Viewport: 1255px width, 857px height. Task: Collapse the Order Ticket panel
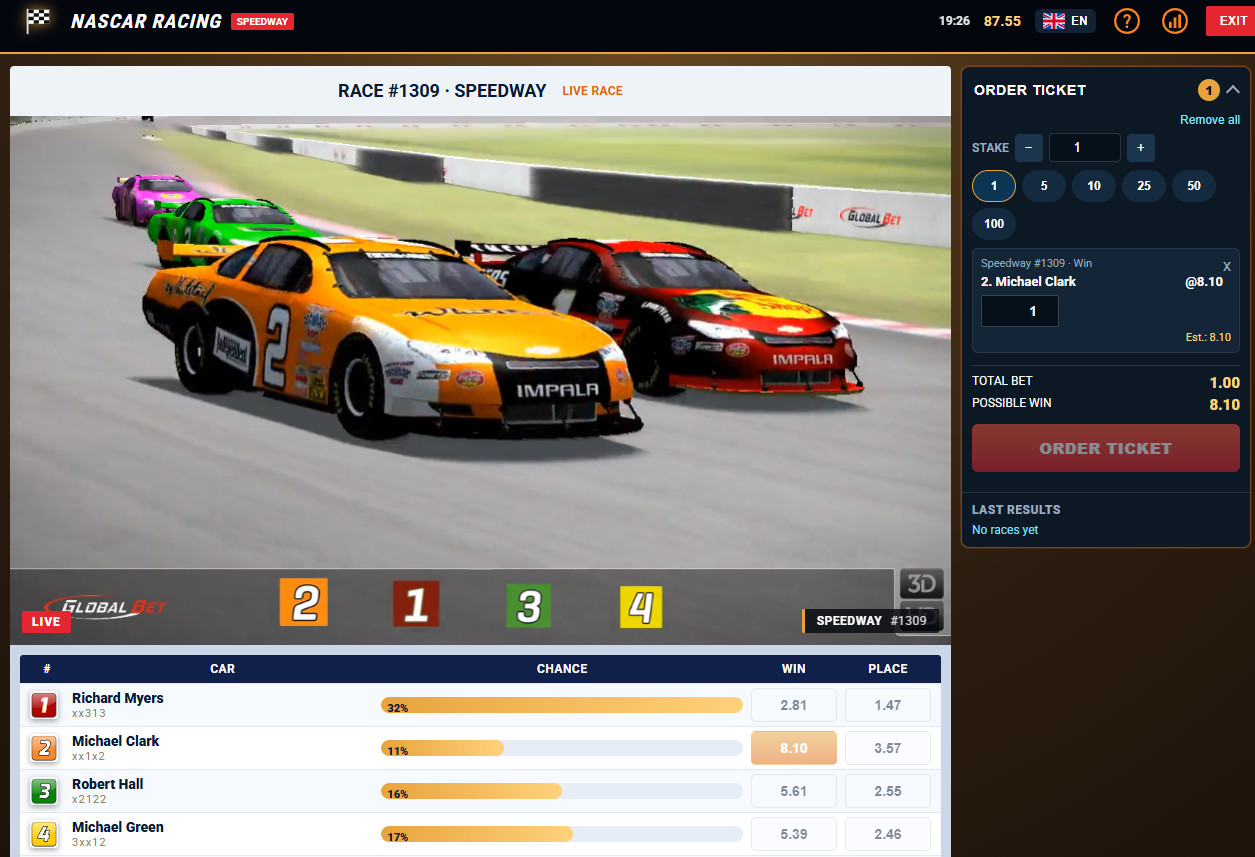coord(1233,90)
